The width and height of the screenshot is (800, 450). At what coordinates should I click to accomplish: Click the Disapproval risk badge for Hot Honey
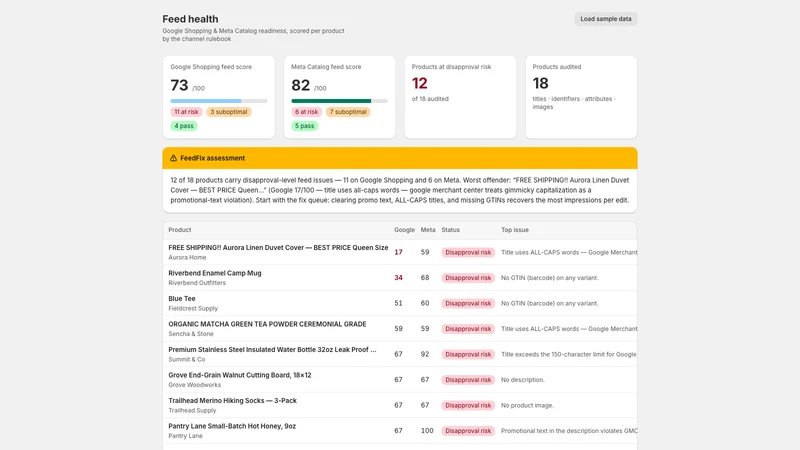pos(468,431)
